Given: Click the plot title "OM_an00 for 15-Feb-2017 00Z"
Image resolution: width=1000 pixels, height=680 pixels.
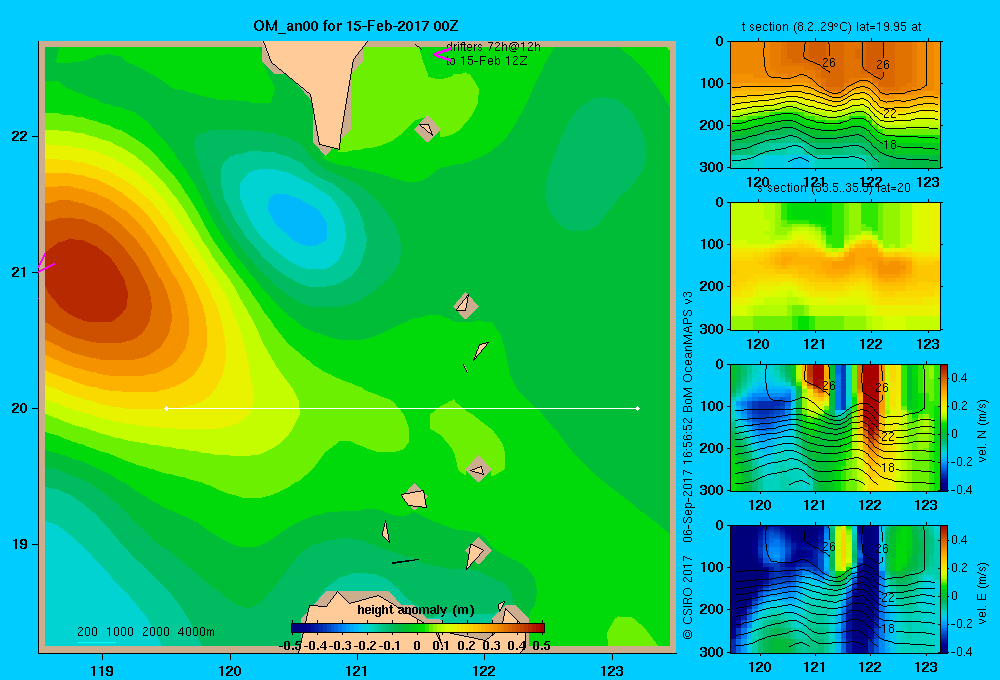Looking at the screenshot, I should click(356, 26).
